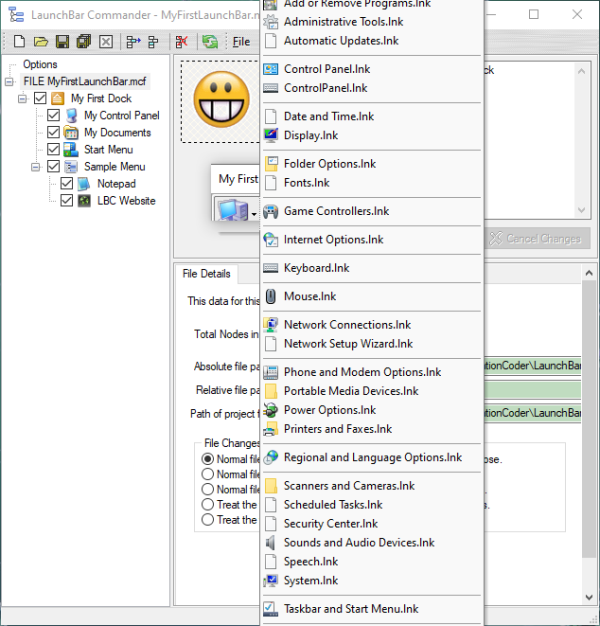The image size is (600, 626).
Task: Uncheck the LBC Website checkbox
Action: click(67, 200)
